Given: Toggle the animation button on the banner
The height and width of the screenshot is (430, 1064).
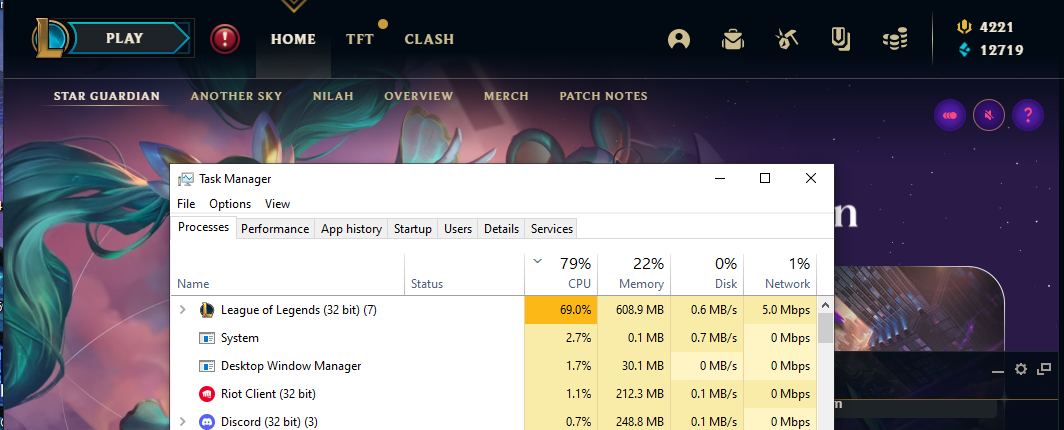Looking at the screenshot, I should [x=949, y=115].
